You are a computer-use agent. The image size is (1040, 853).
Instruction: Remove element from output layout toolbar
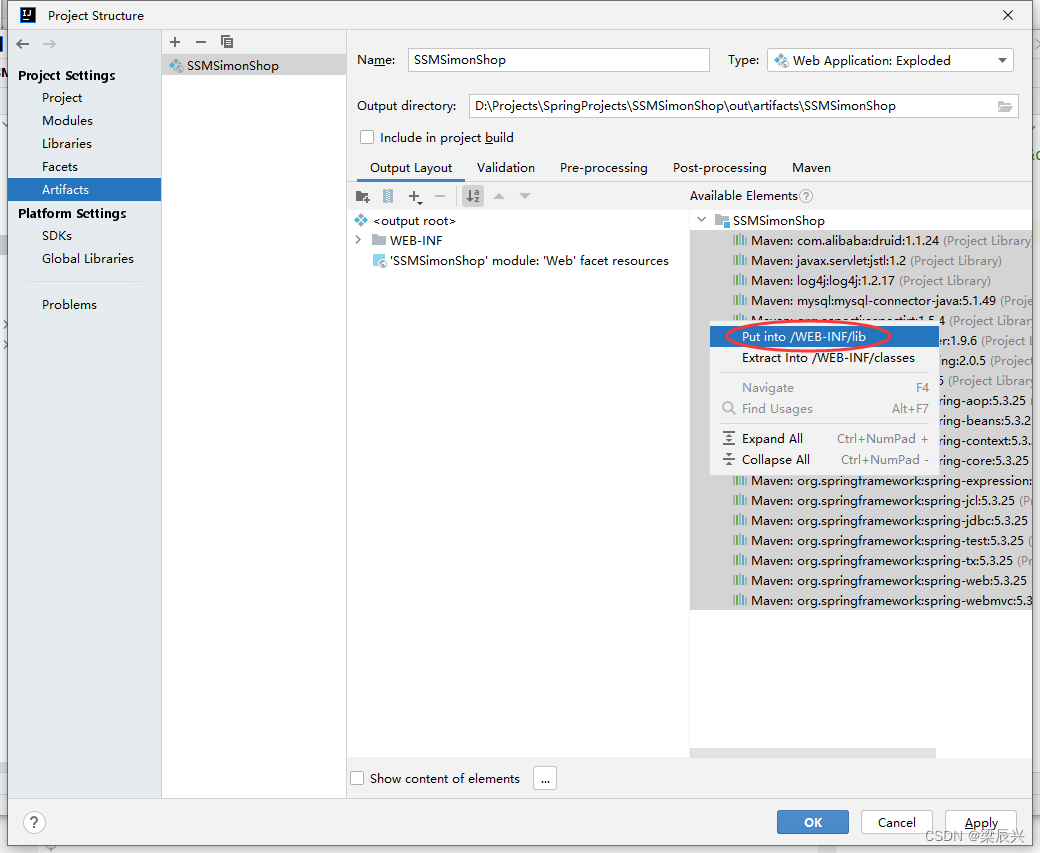(x=440, y=196)
